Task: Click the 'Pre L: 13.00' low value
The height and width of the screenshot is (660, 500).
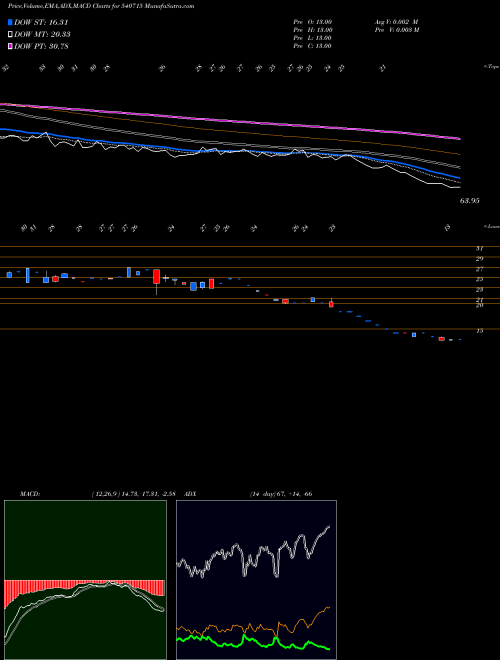Action: (x=313, y=38)
